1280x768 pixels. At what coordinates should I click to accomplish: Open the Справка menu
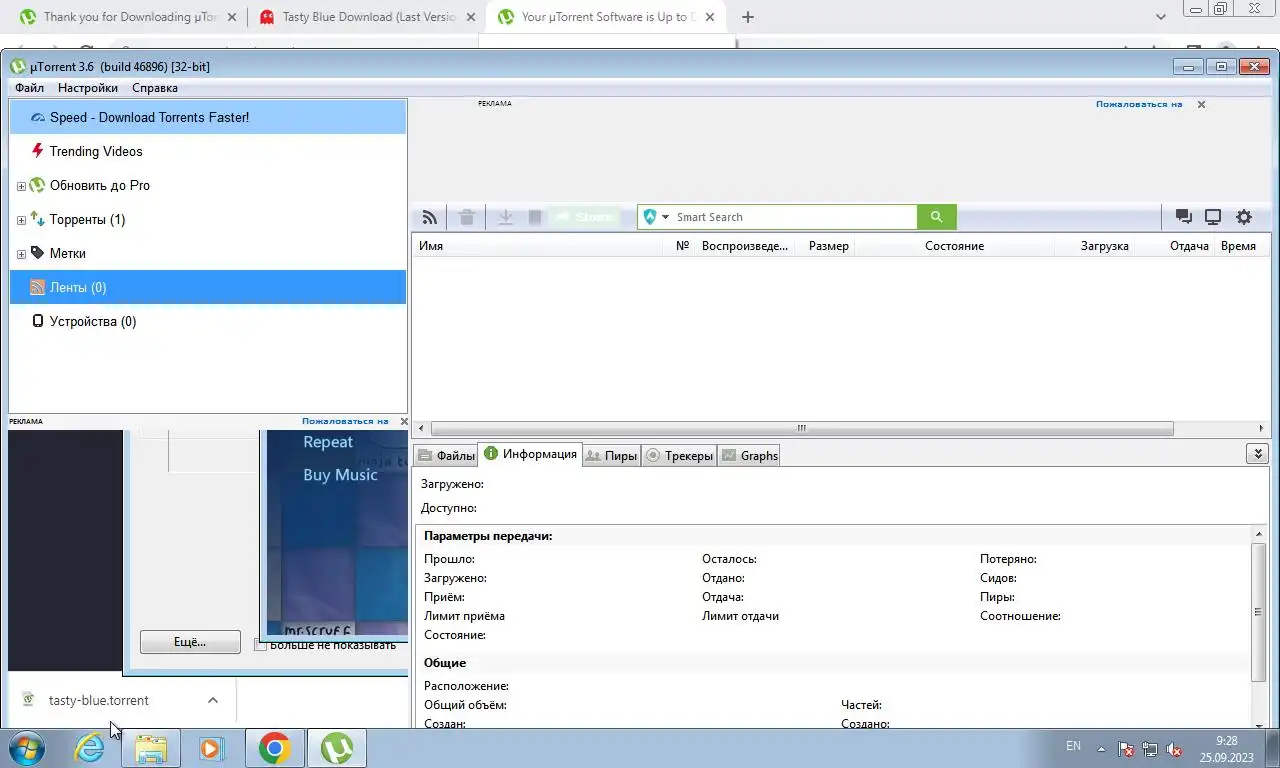pos(155,88)
